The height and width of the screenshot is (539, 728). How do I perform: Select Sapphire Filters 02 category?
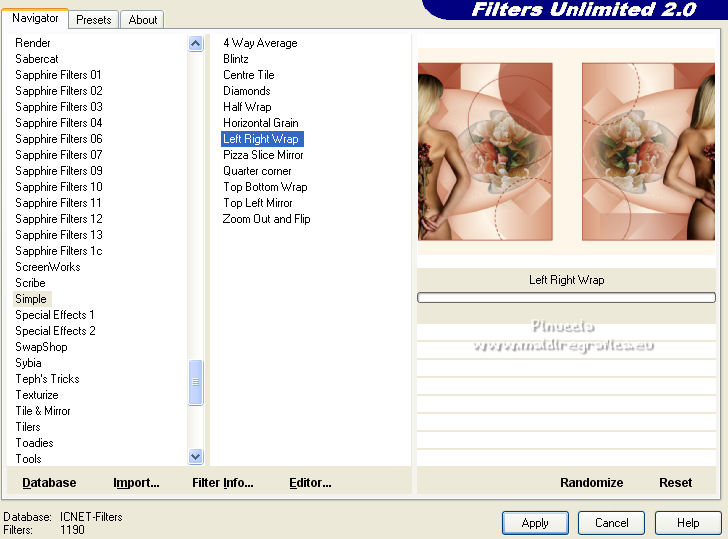click(58, 91)
